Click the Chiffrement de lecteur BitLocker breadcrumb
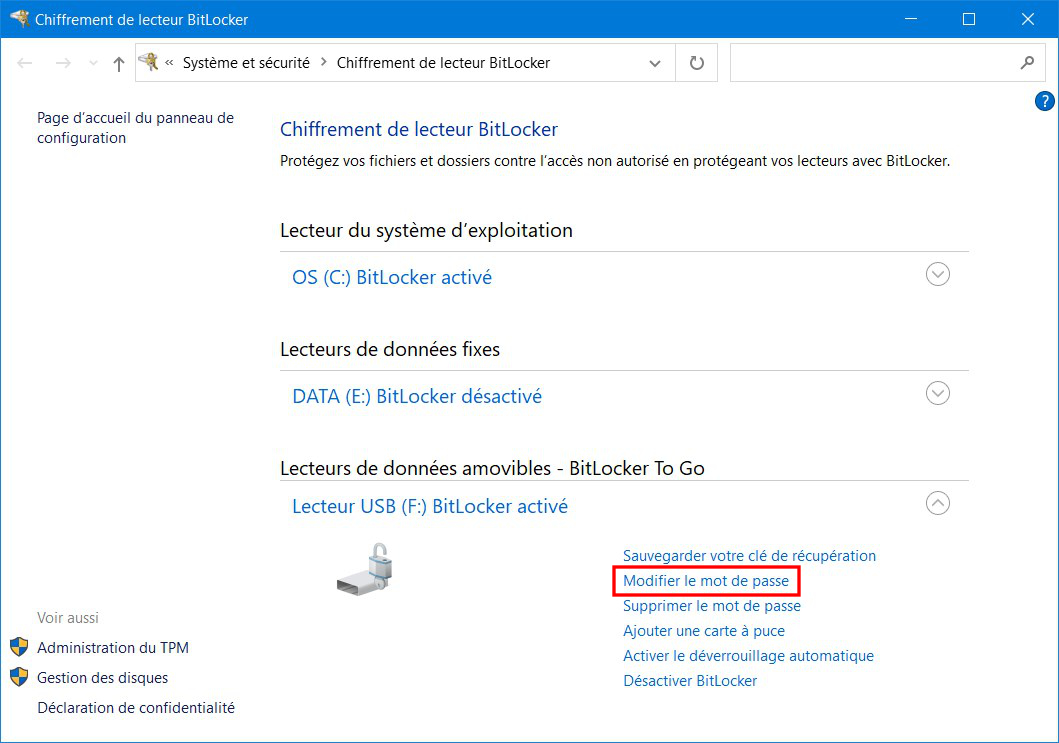1059x743 pixels. tap(443, 63)
